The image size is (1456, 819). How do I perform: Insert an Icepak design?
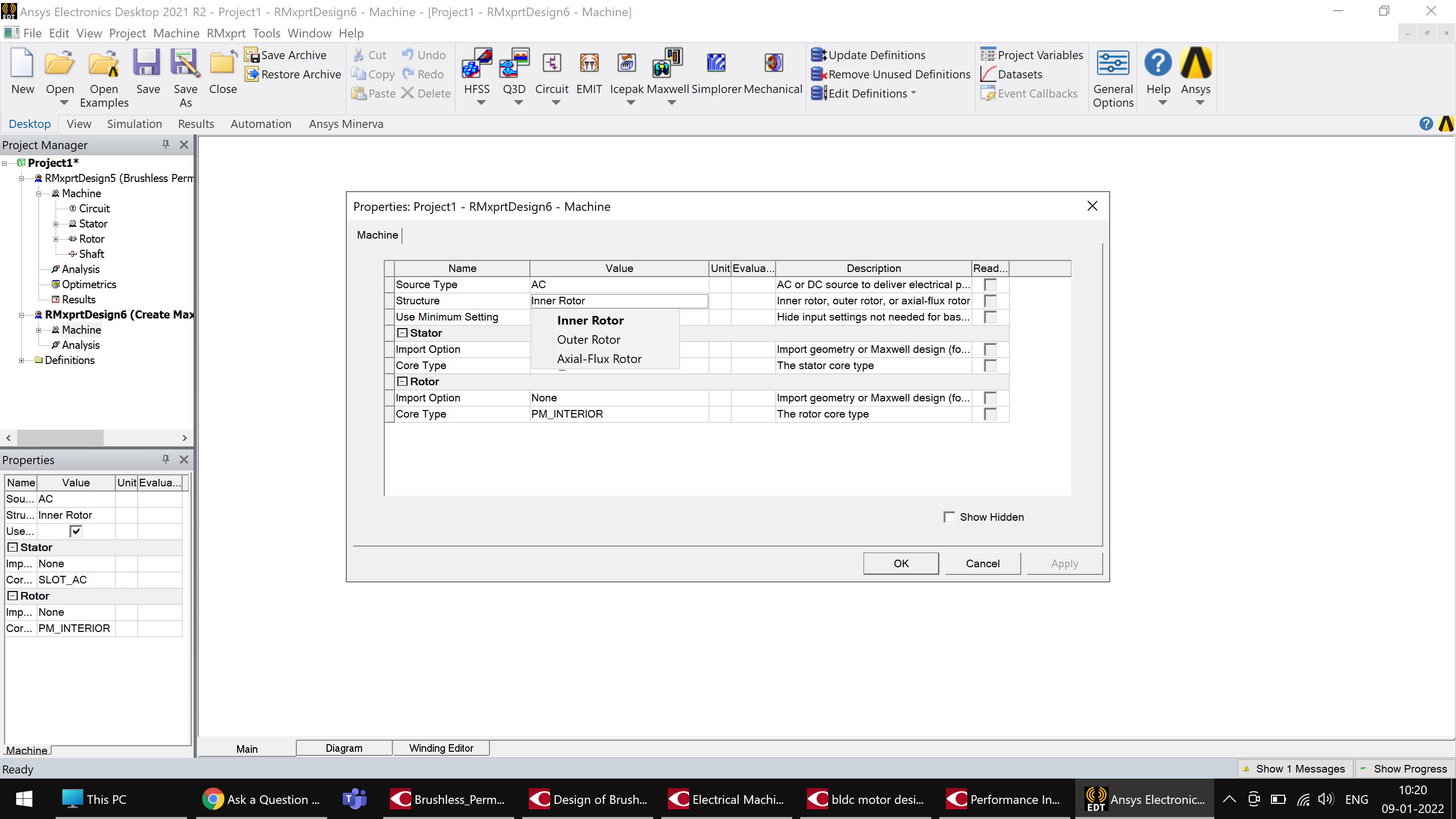point(626,71)
